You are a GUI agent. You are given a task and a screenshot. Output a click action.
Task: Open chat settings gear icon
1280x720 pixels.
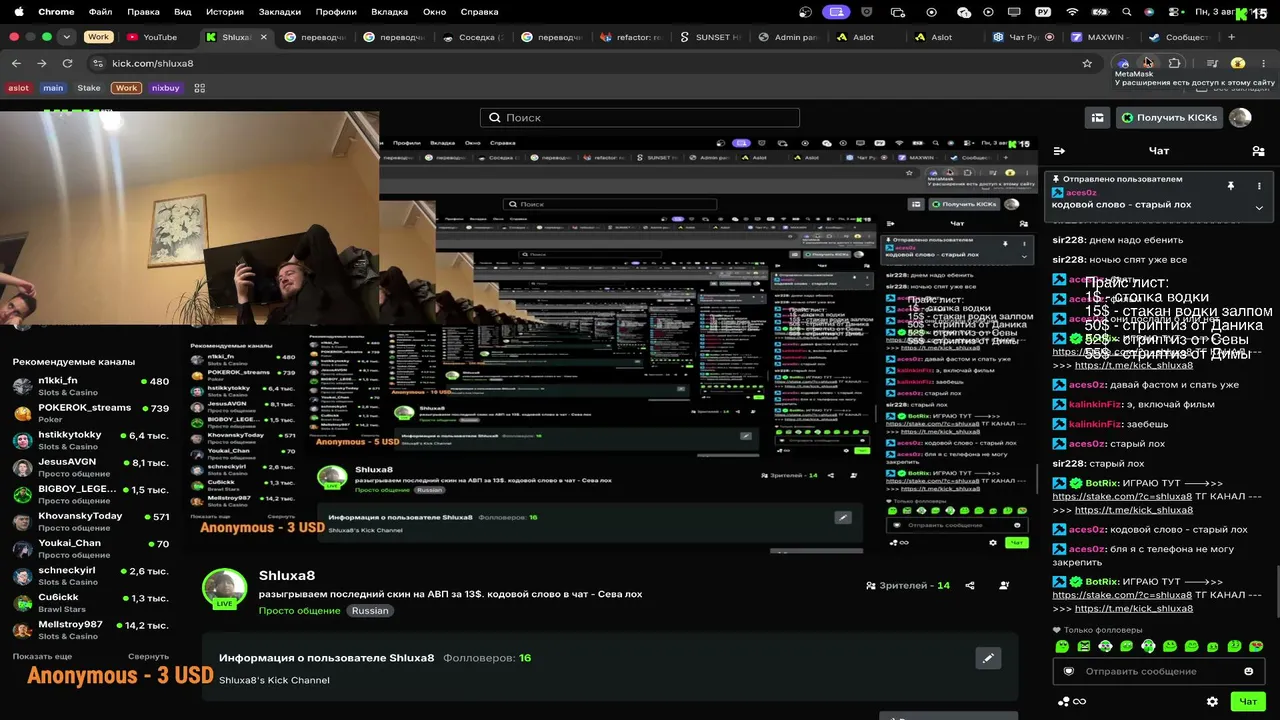click(1212, 702)
